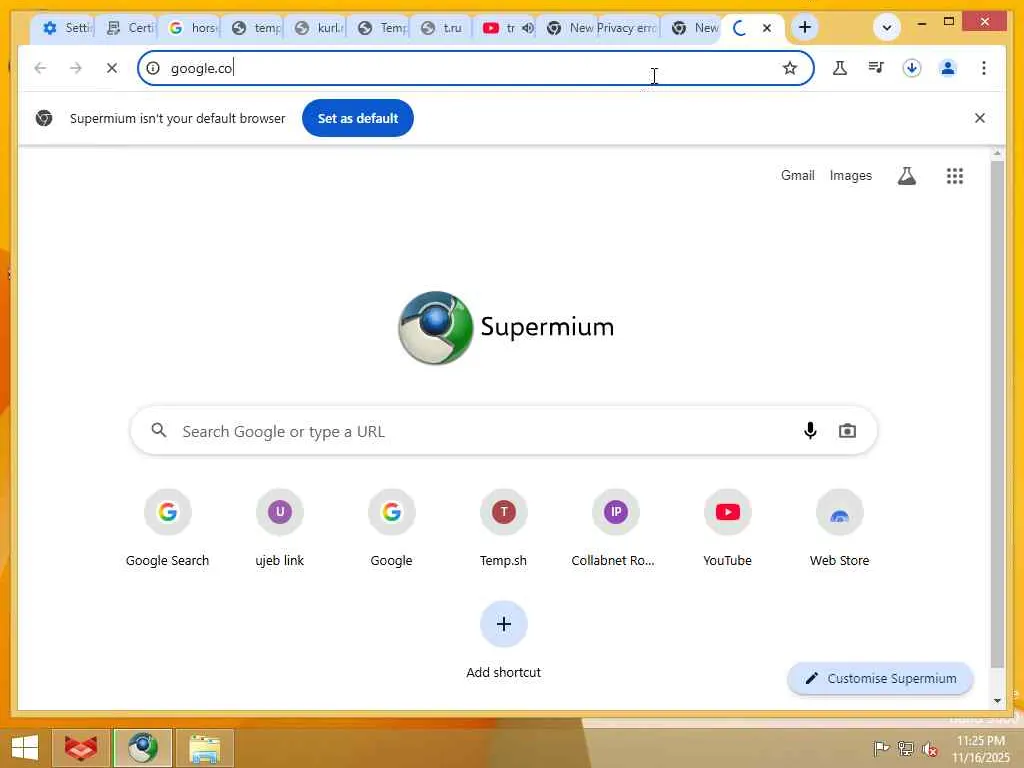Open Google apps grid
1024x768 pixels.
955,176
